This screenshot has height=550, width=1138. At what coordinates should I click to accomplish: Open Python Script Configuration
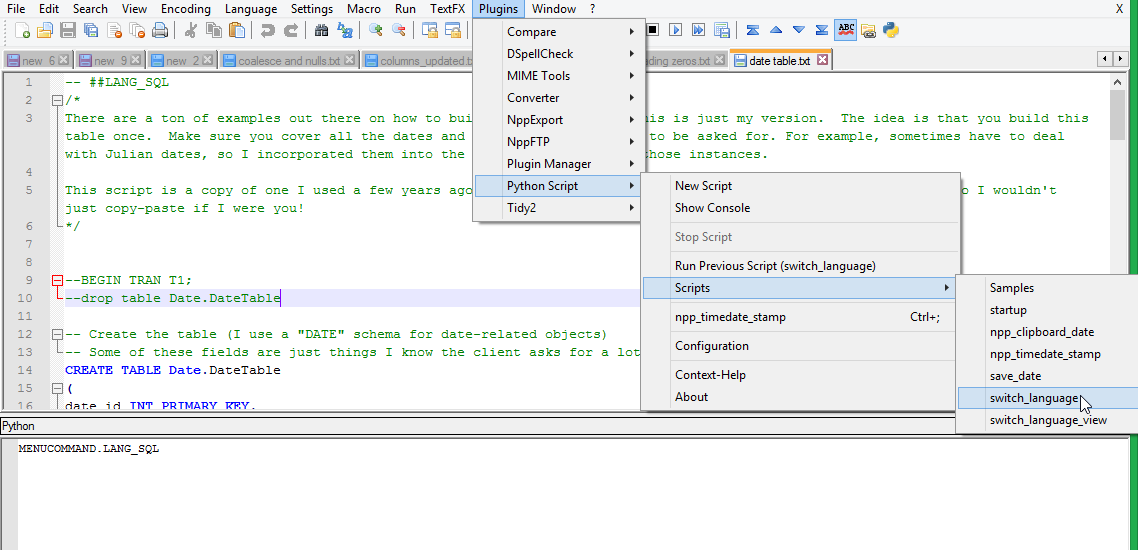(x=801, y=345)
